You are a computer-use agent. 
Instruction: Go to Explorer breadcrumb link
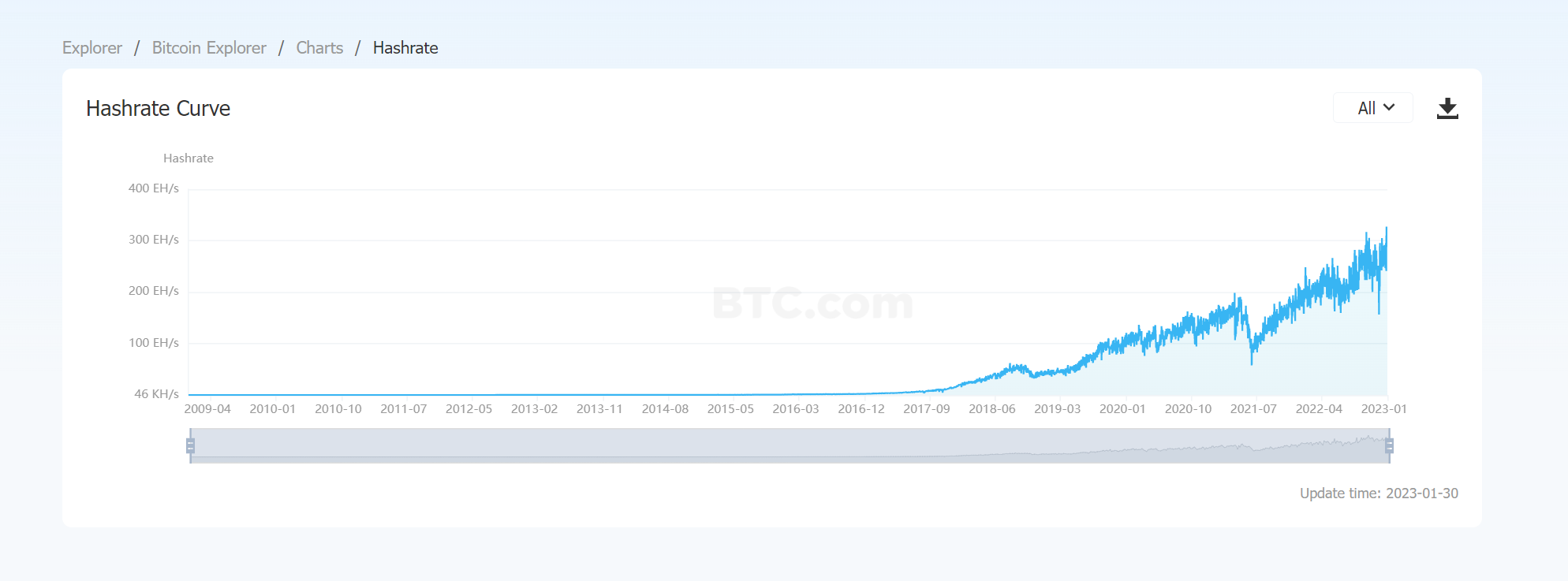coord(92,48)
